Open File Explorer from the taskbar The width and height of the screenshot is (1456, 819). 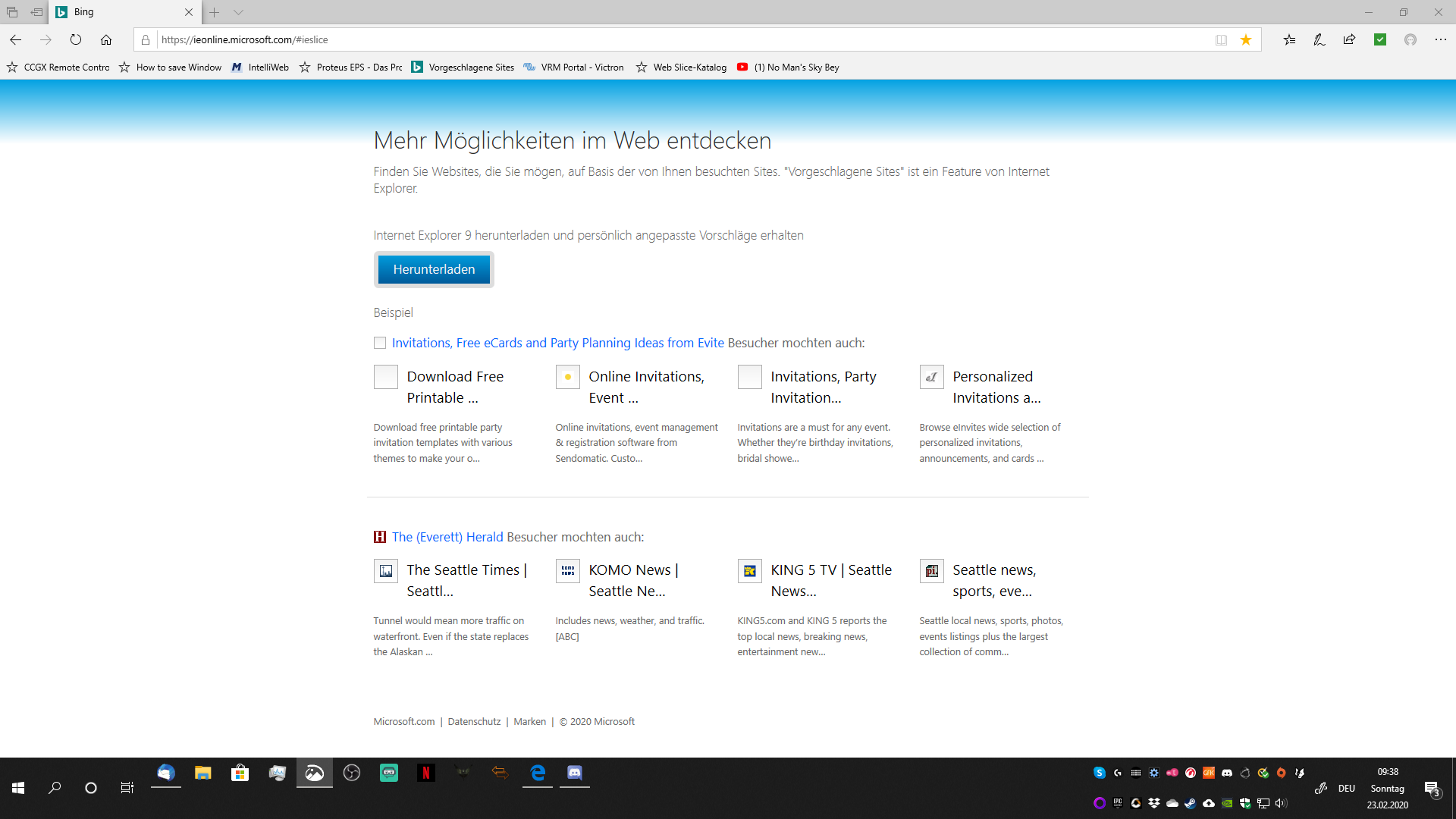(202, 773)
